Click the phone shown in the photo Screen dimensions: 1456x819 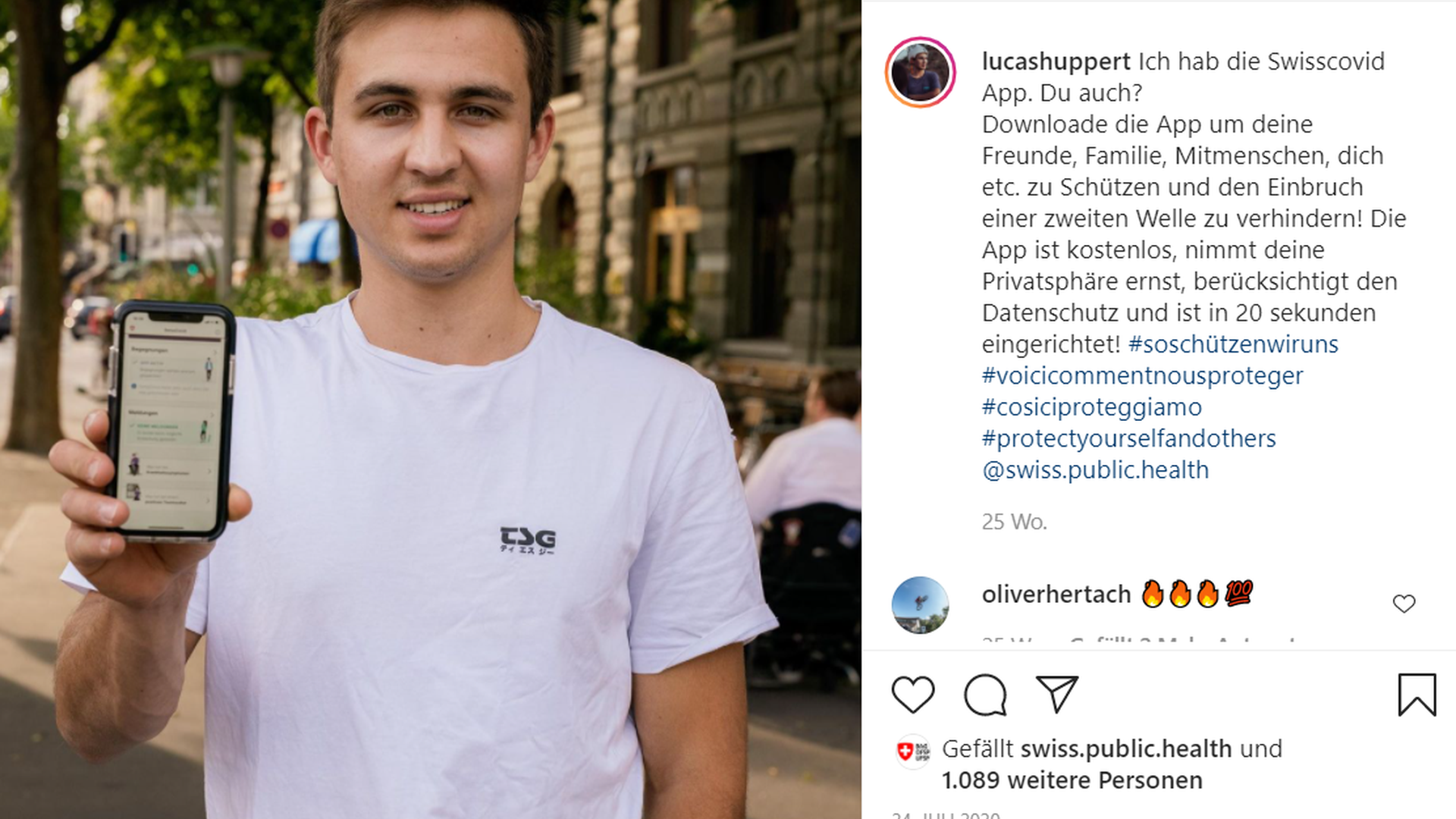[171, 421]
